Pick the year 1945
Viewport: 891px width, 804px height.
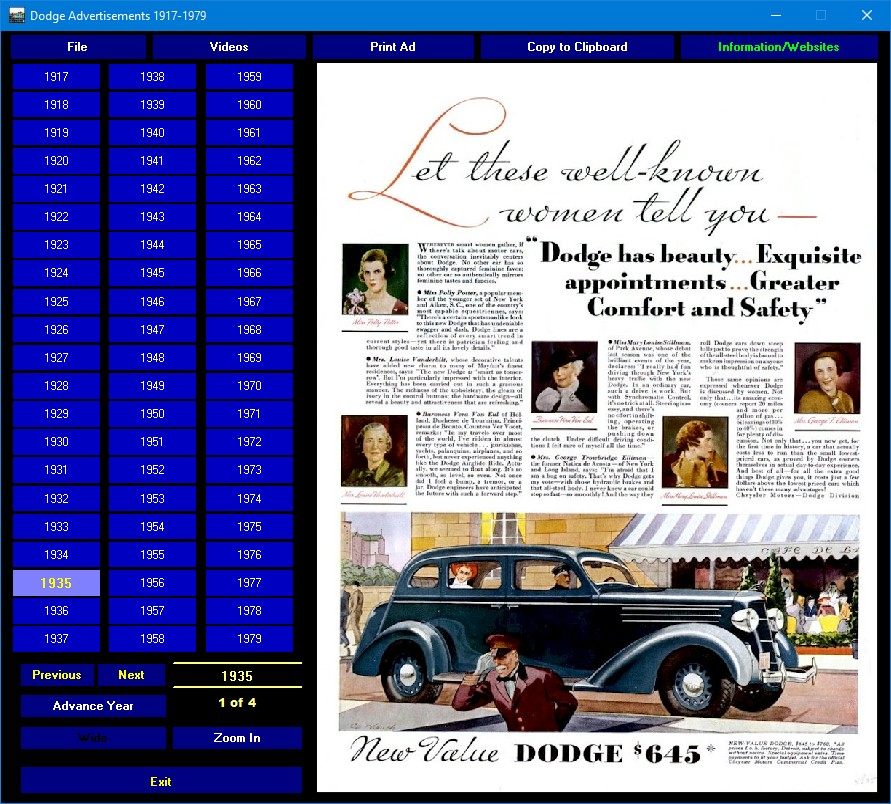coord(152,273)
